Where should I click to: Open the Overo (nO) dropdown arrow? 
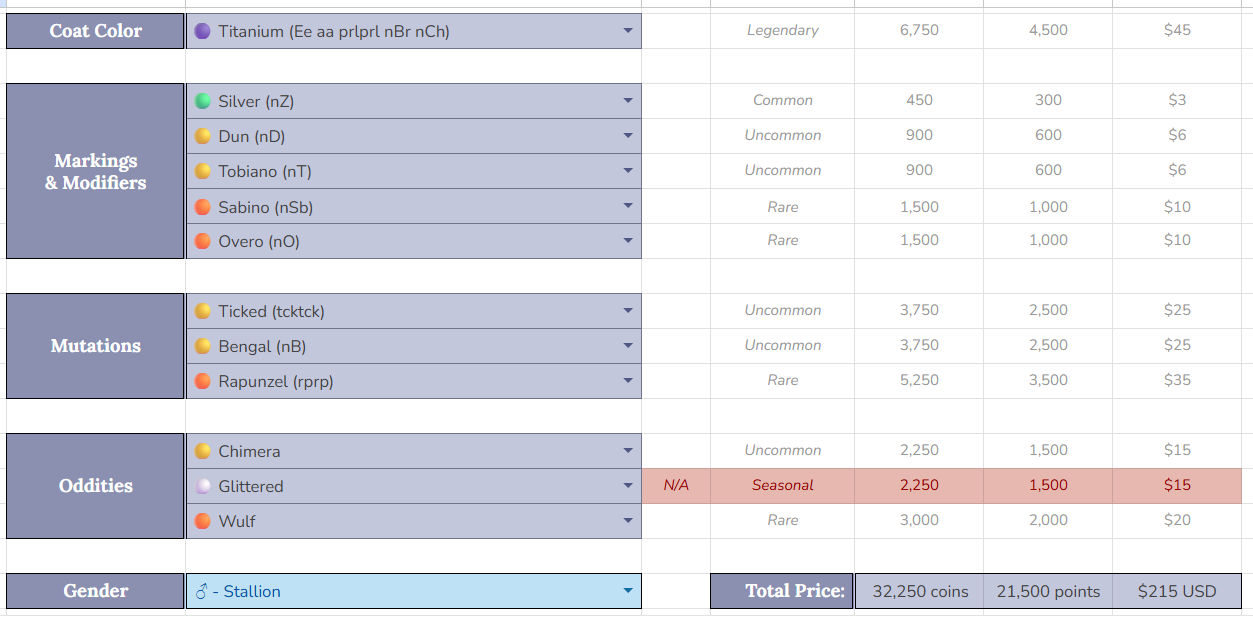coord(627,241)
